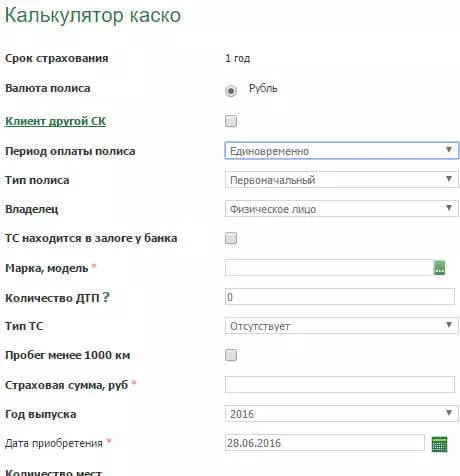Expand the Тип полиса dropdown
This screenshot has height=476, width=460.
(x=342, y=180)
